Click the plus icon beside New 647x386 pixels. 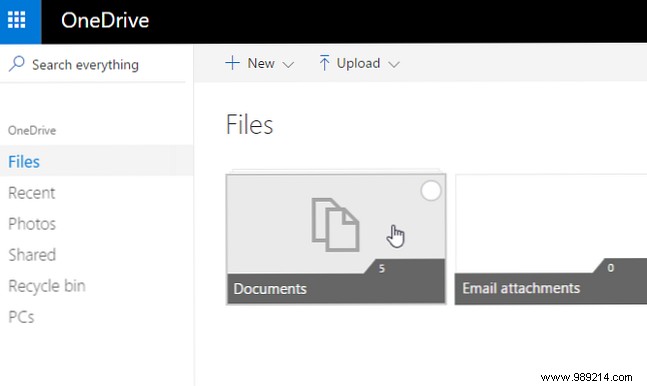(232, 63)
